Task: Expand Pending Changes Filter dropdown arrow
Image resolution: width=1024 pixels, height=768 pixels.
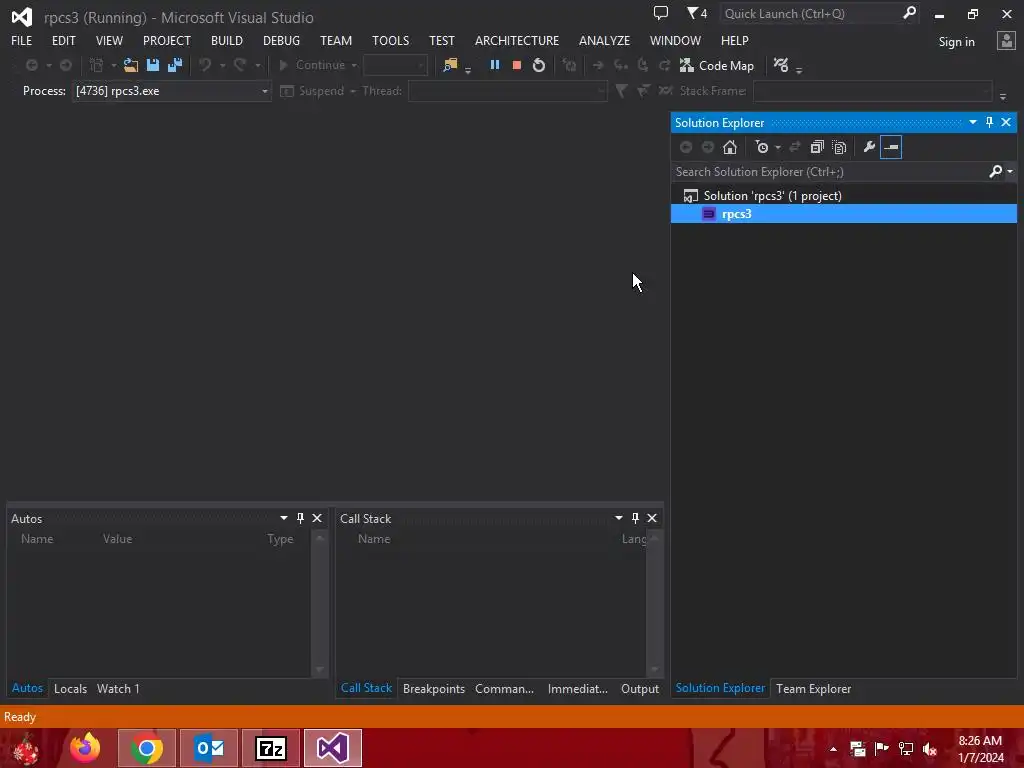Action: pyautogui.click(x=777, y=148)
